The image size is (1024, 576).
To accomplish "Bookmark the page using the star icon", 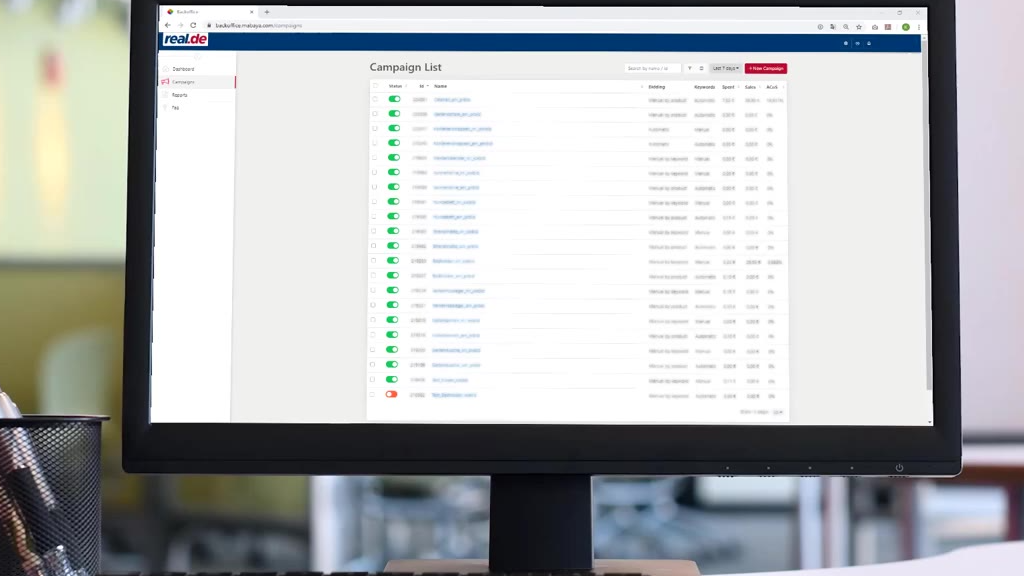I will 859,27.
